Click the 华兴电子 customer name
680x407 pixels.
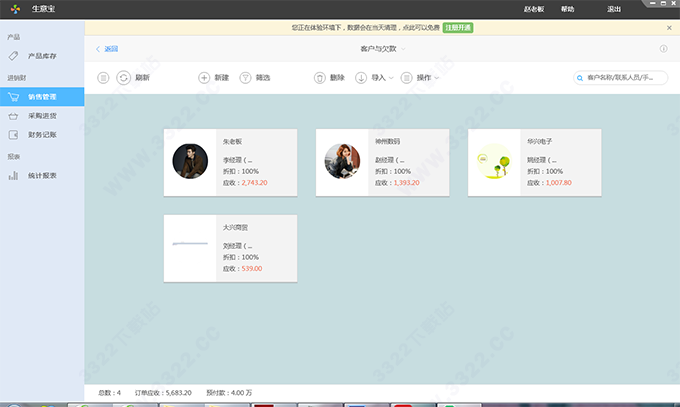pyautogui.click(x=539, y=141)
